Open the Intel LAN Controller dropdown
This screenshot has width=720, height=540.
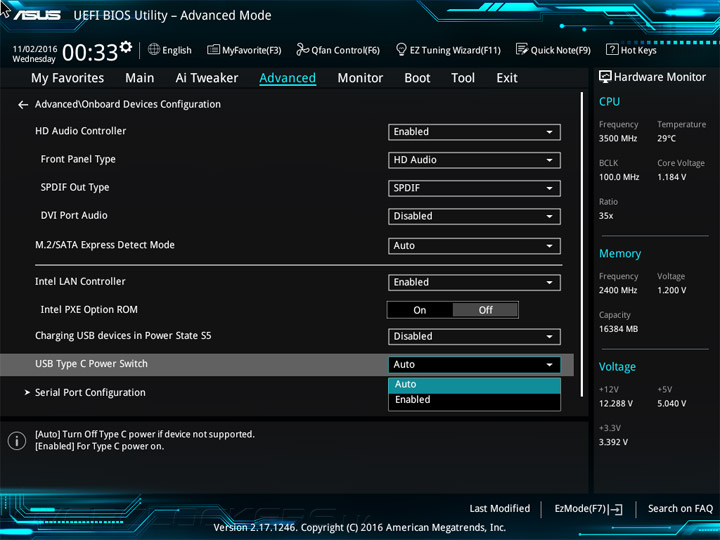pyautogui.click(x=474, y=282)
